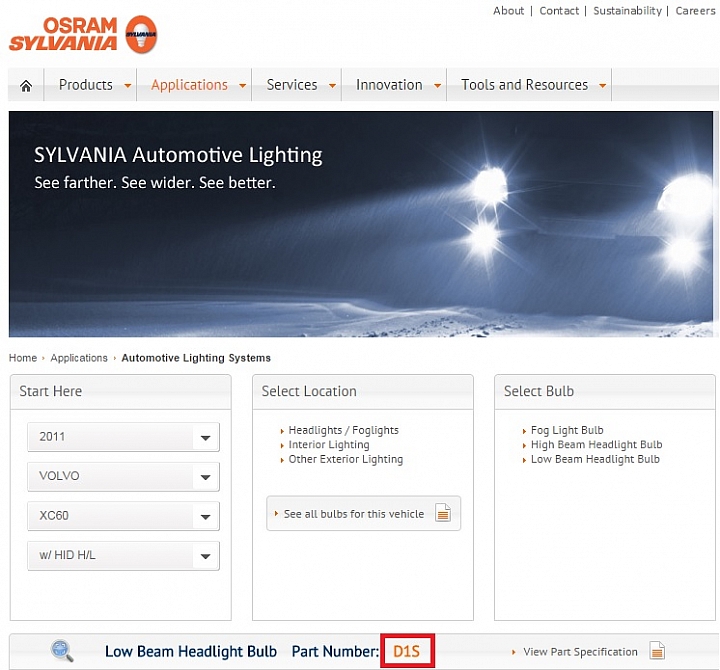Click the document icon beside See all bulbs
The image size is (720, 670).
(443, 513)
